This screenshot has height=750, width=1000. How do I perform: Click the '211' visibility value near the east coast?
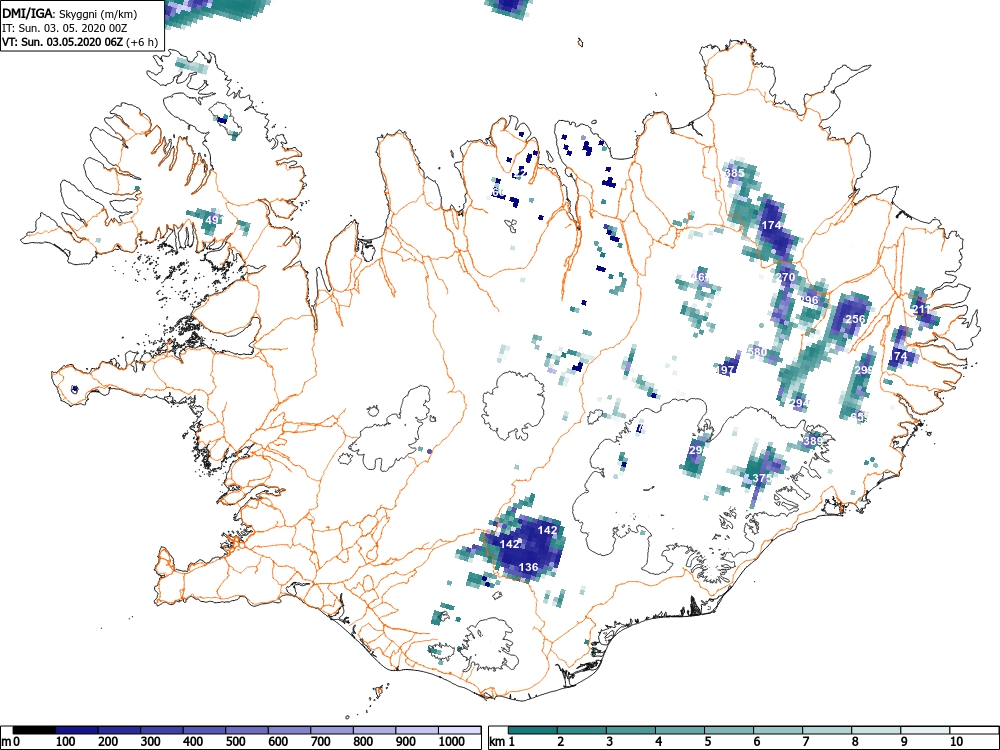pos(922,309)
